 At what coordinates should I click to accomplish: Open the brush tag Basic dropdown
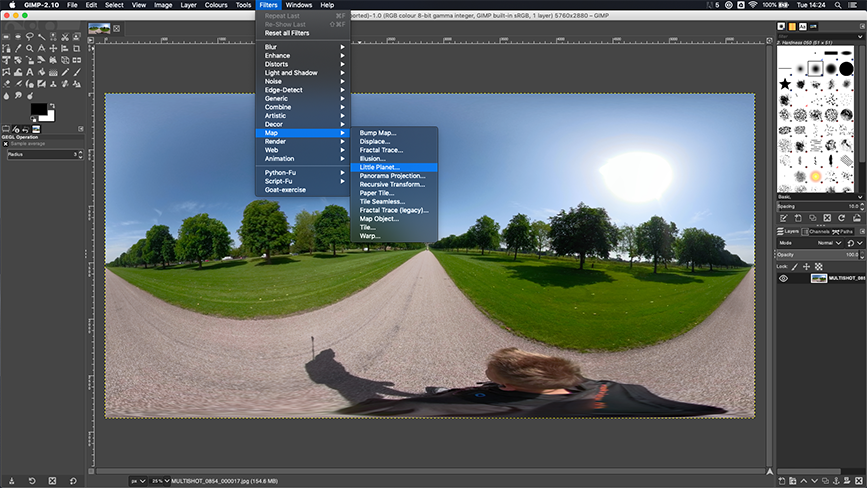(821, 197)
